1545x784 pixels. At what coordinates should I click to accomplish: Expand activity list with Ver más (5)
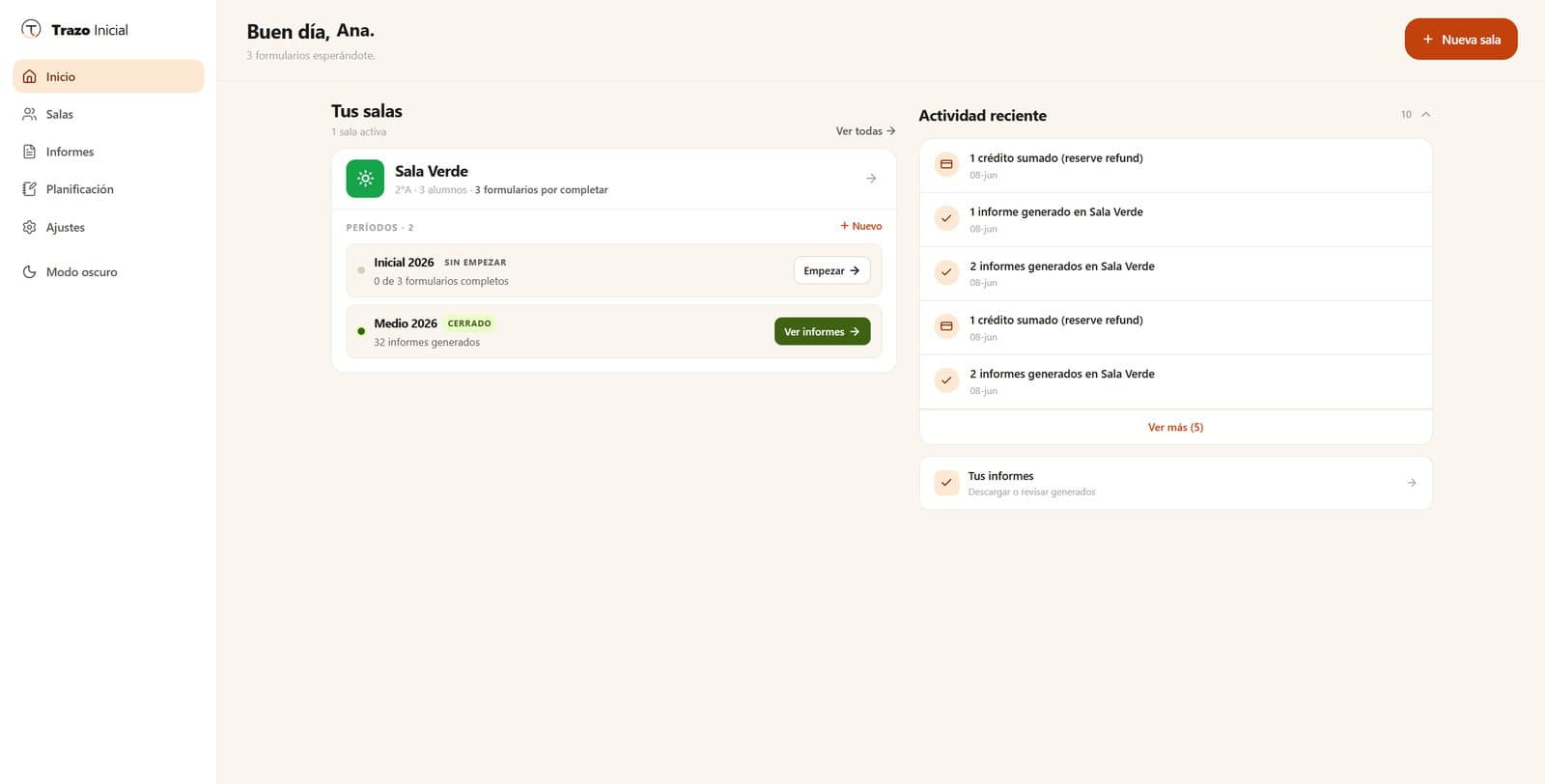pos(1175,427)
